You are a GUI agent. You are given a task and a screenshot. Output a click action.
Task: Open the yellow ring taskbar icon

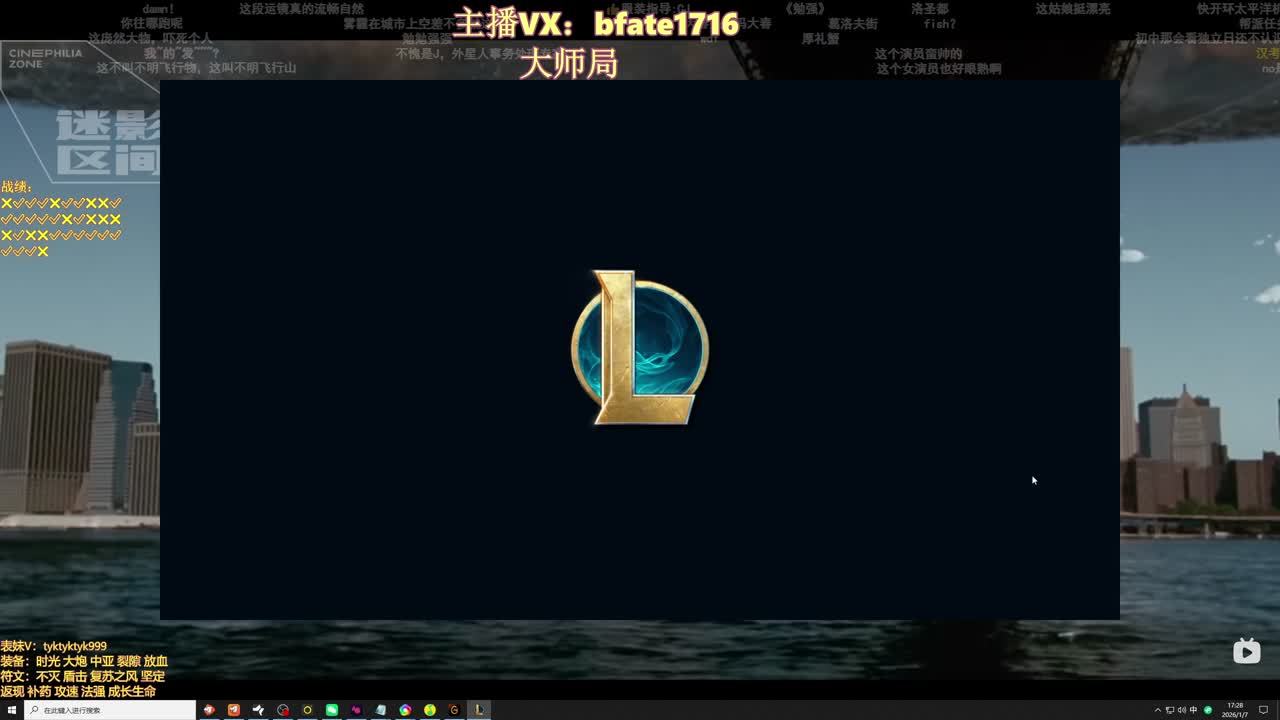pyautogui.click(x=307, y=710)
